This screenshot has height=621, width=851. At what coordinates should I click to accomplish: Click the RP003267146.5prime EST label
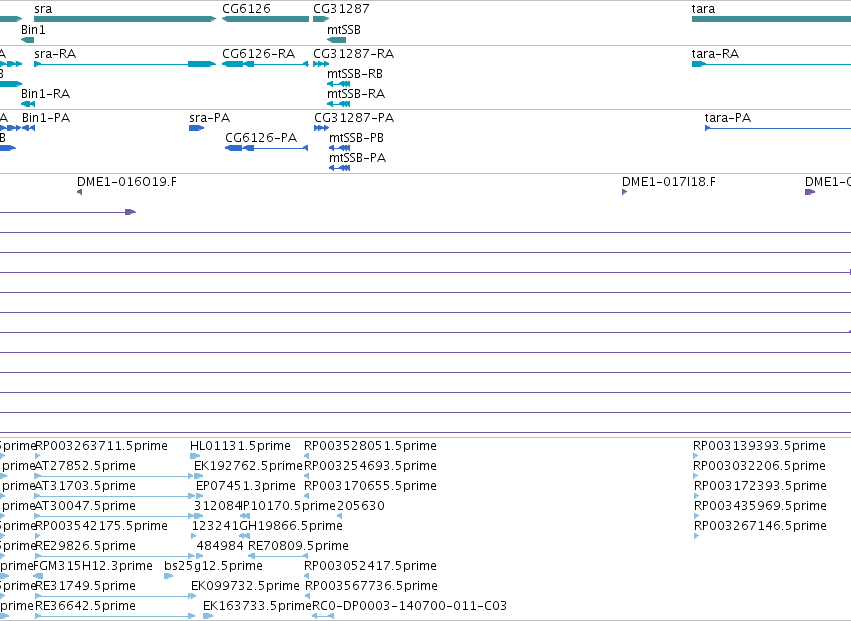coord(761,526)
